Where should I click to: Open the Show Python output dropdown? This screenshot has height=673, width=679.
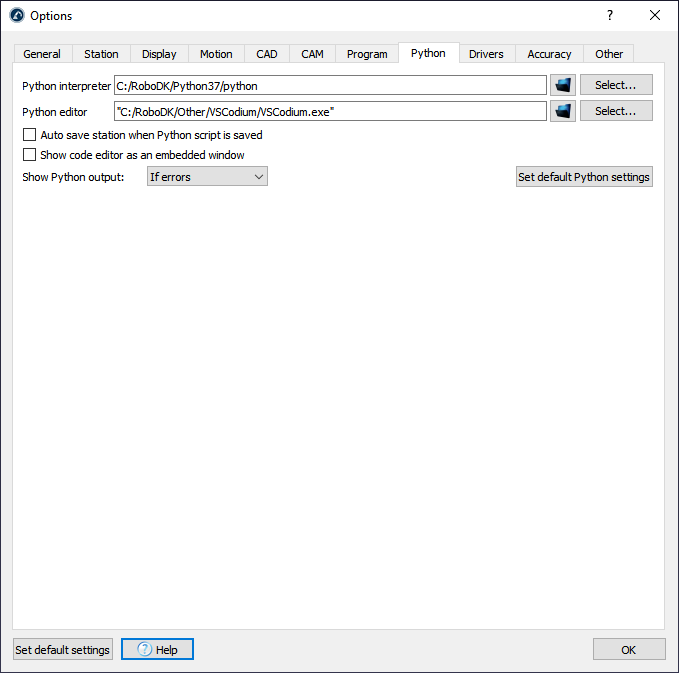(206, 177)
